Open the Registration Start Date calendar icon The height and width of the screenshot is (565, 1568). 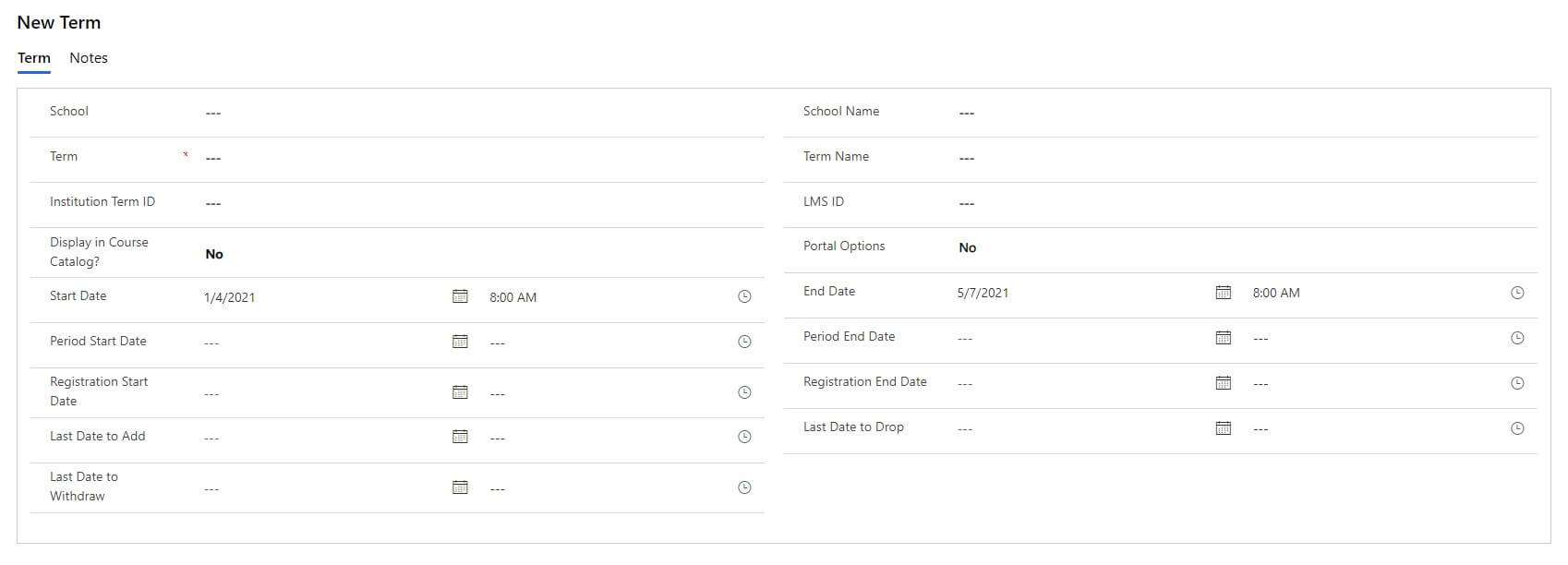click(x=460, y=392)
